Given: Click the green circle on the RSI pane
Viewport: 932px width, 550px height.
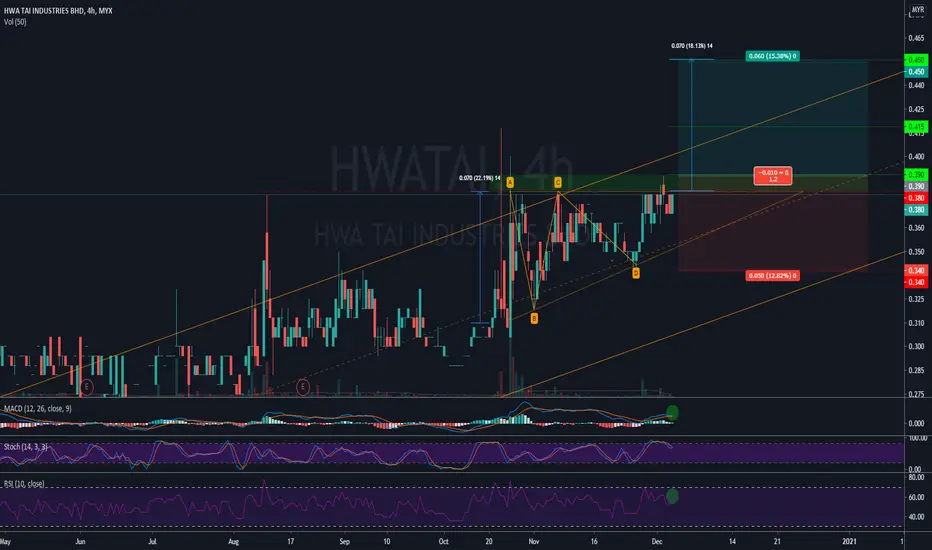Looking at the screenshot, I should pos(672,496).
